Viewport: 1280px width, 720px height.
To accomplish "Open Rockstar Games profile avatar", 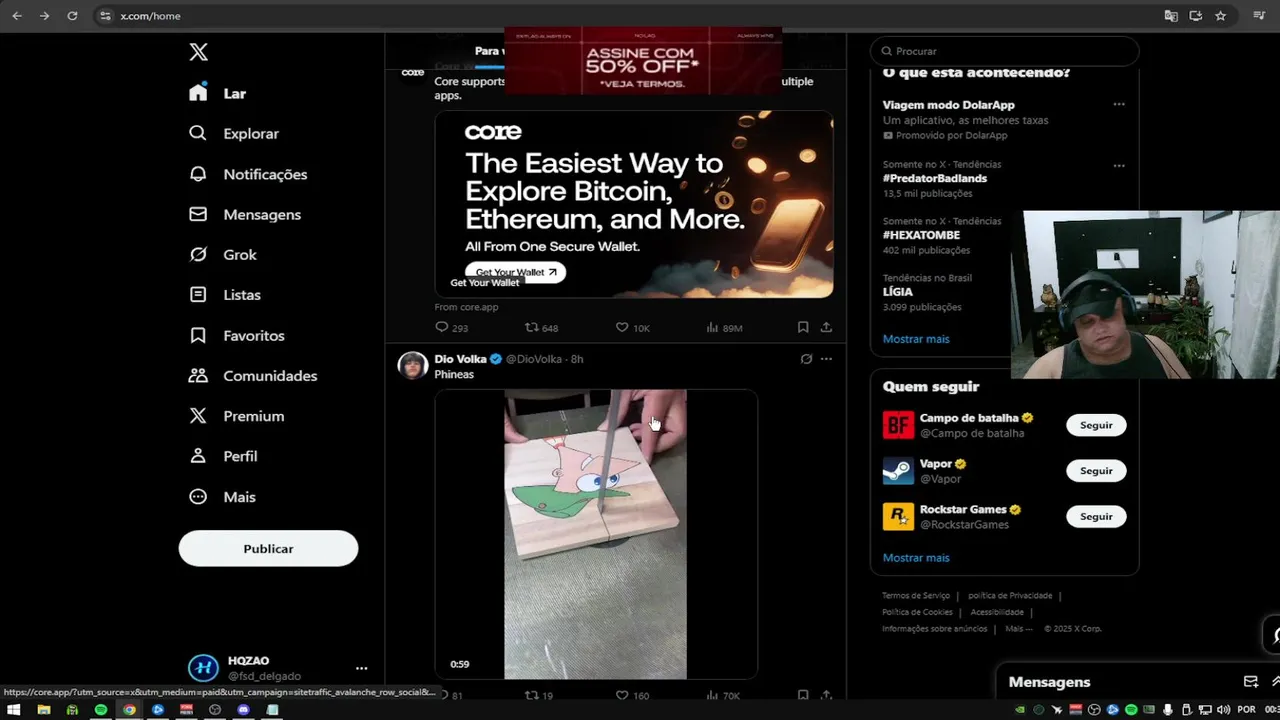I will pyautogui.click(x=898, y=517).
